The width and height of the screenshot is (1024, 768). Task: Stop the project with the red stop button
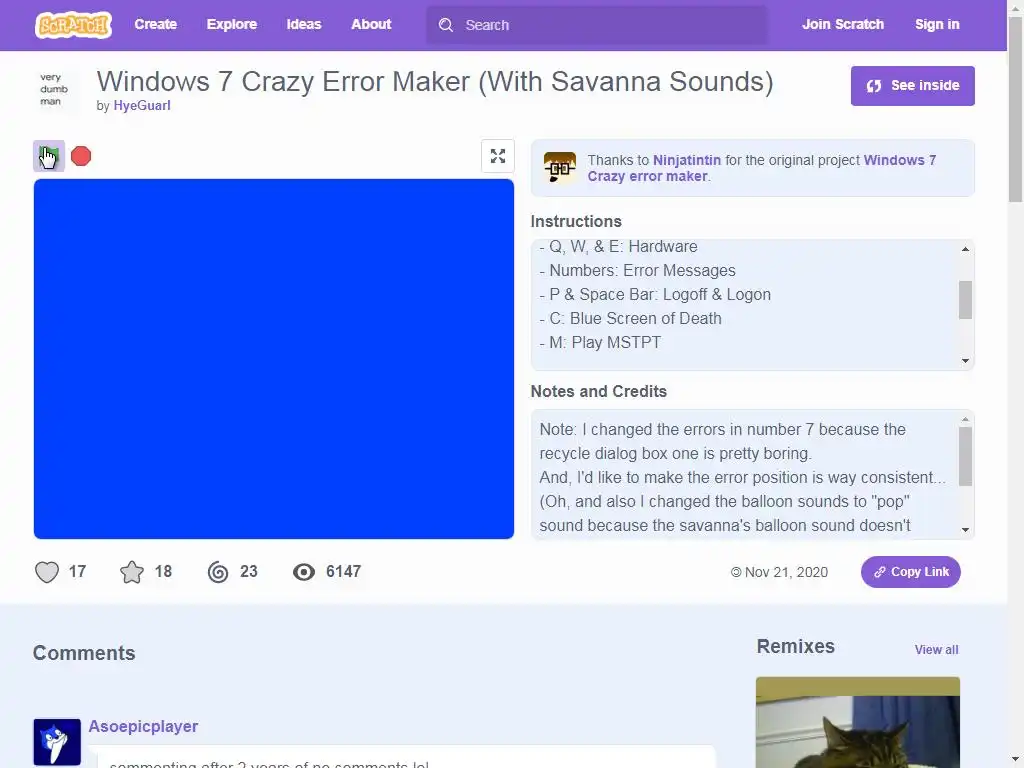click(x=81, y=156)
